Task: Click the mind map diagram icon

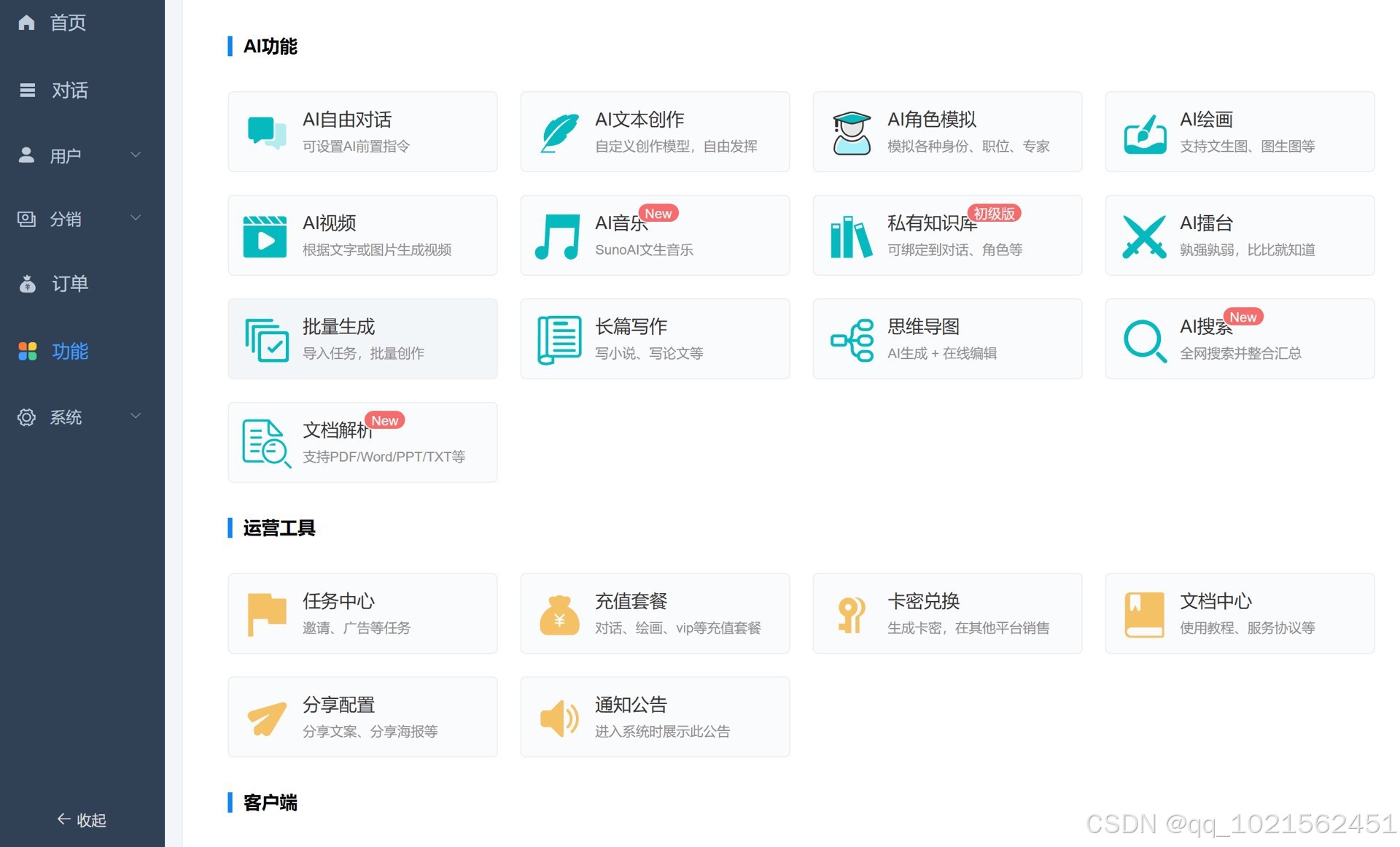Action: (852, 340)
